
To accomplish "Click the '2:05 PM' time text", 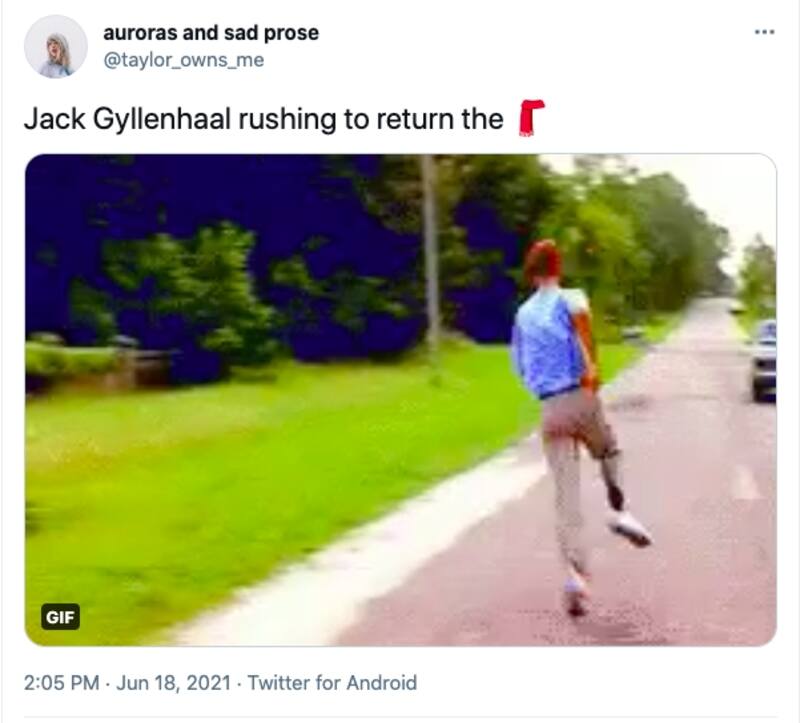I will tap(61, 682).
